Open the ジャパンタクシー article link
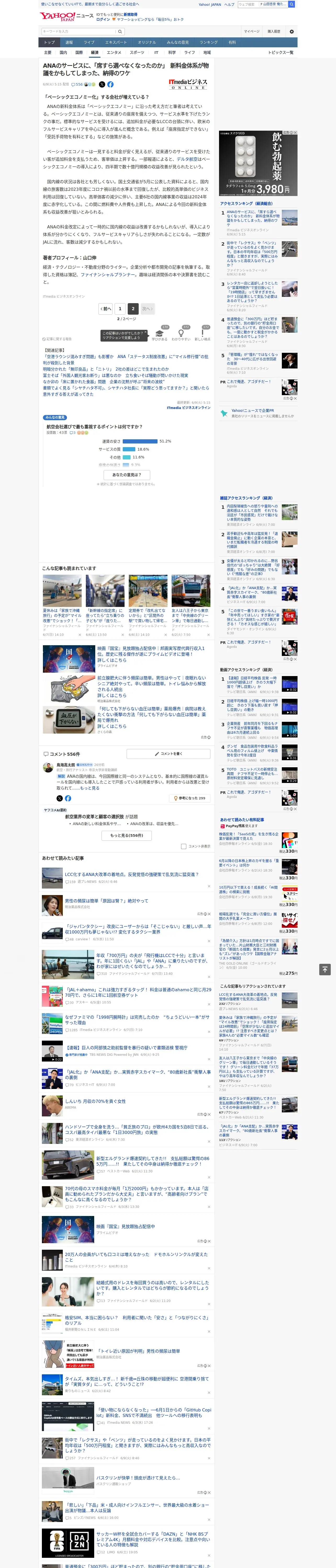 pyautogui.click(x=138, y=930)
